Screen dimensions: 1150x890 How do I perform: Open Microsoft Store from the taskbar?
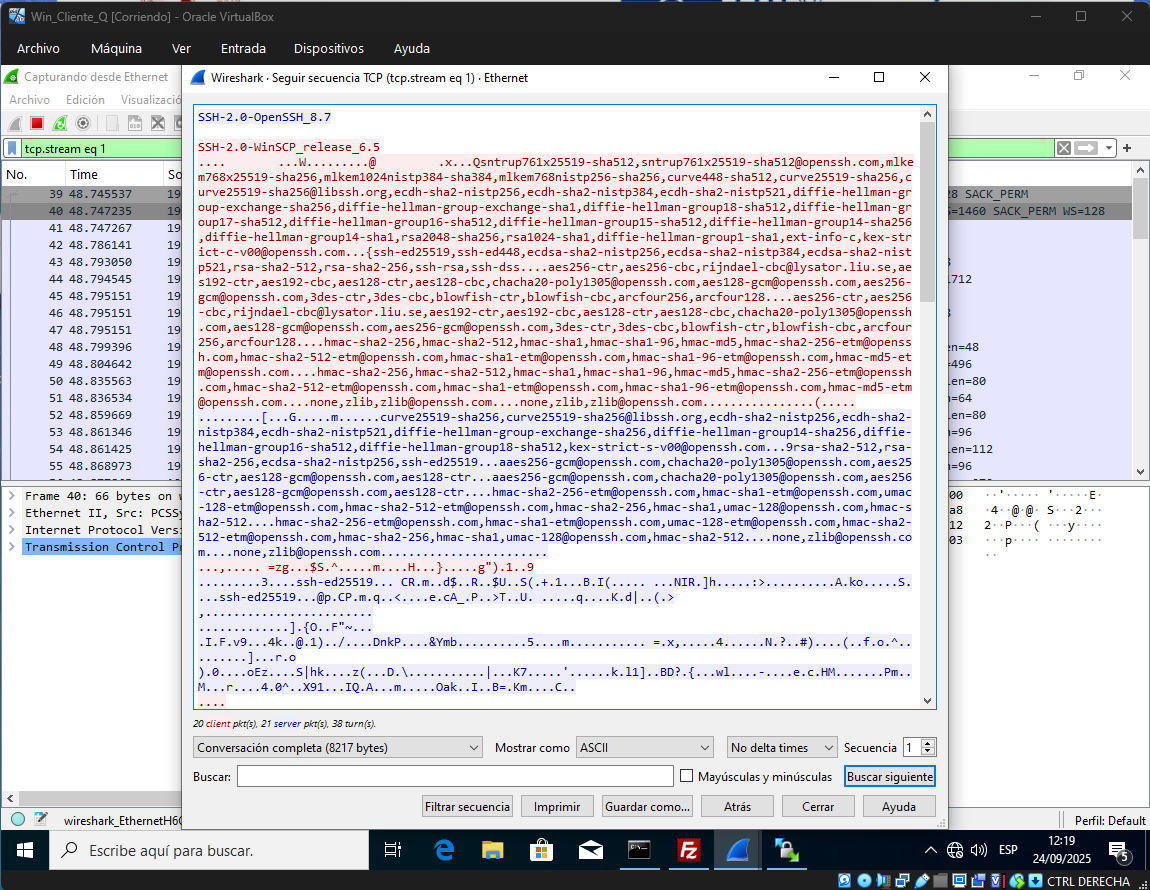pos(541,850)
